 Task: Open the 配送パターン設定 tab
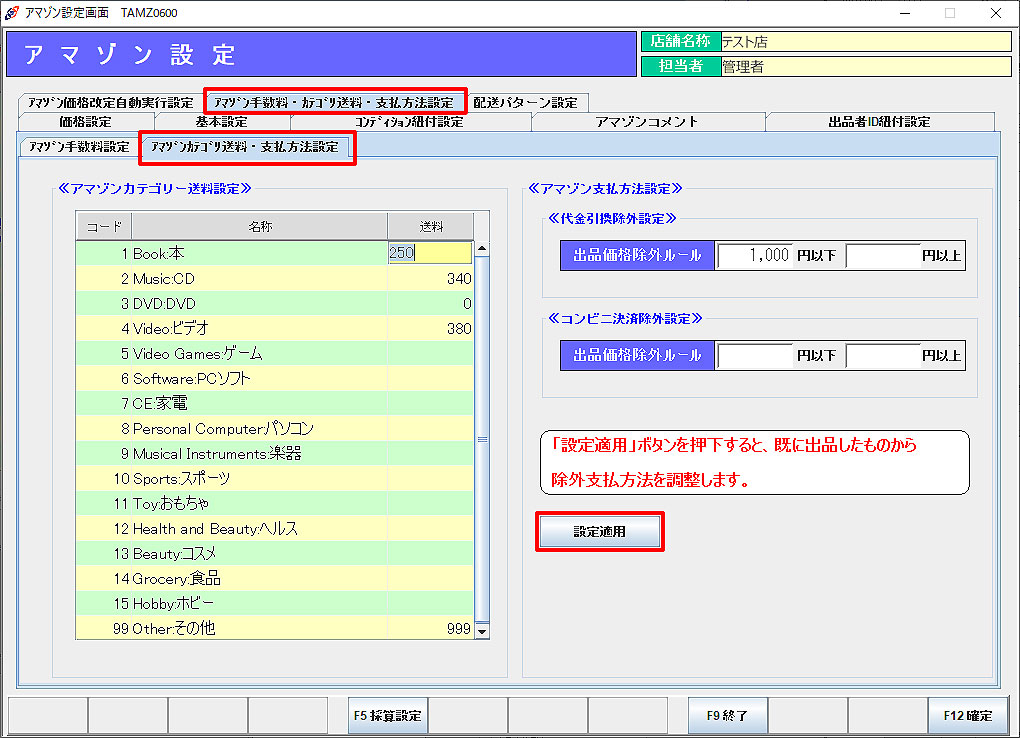(x=525, y=102)
